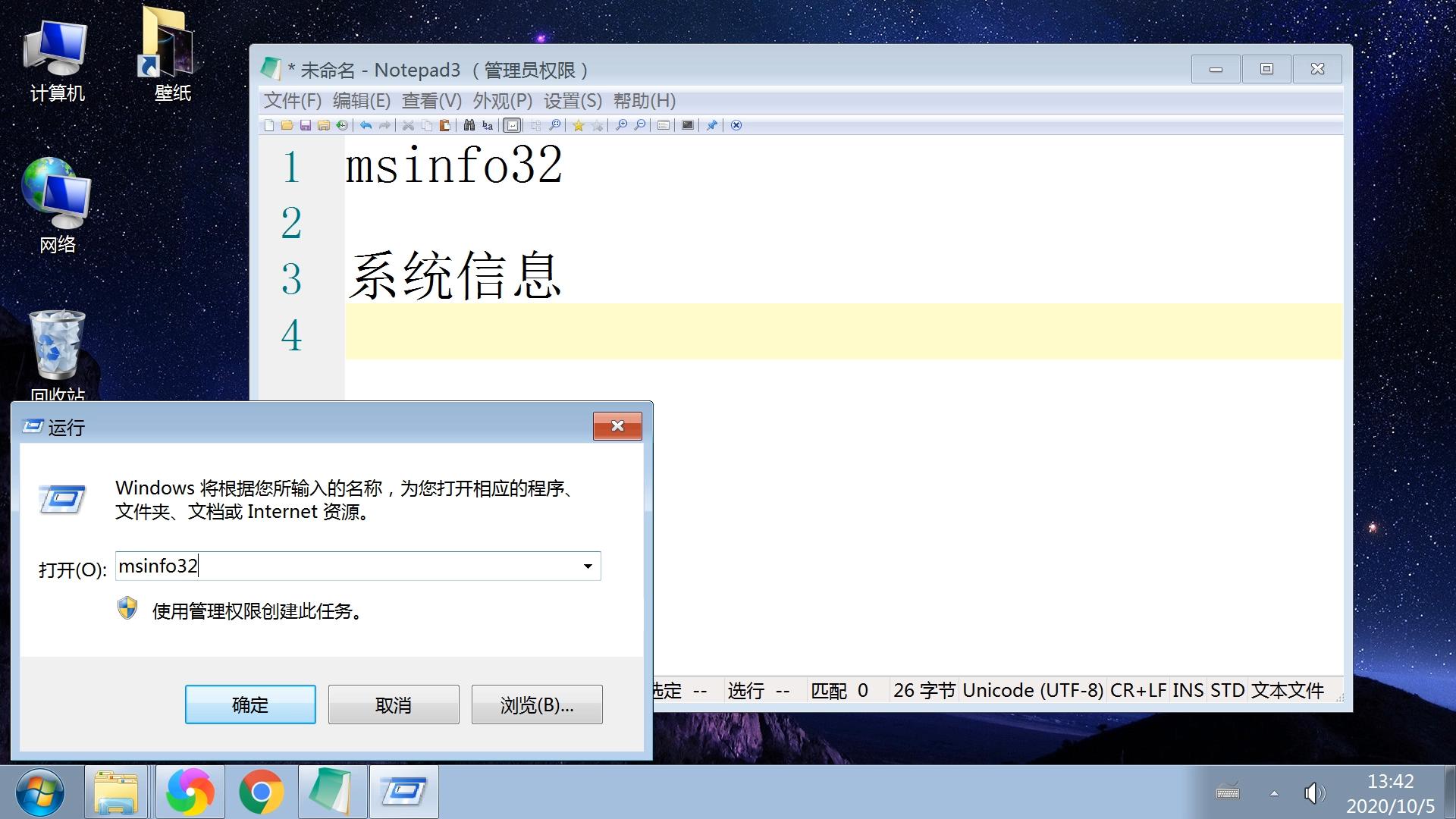The height and width of the screenshot is (819, 1456).
Task: Cut selected text using scissors icon
Action: (x=407, y=125)
